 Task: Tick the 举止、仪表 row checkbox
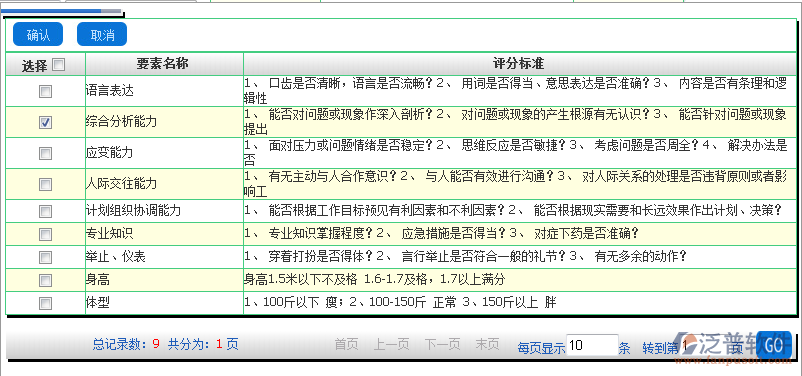point(46,257)
